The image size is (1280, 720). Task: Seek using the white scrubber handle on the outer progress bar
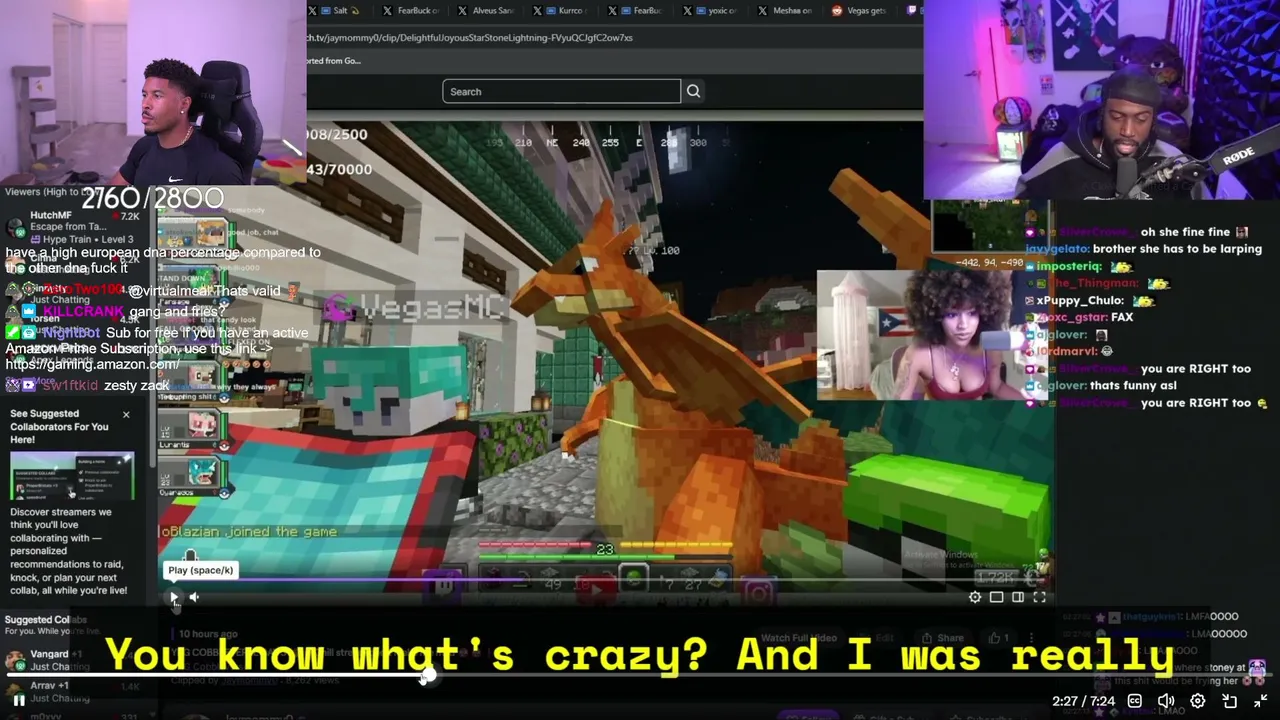pos(428,677)
